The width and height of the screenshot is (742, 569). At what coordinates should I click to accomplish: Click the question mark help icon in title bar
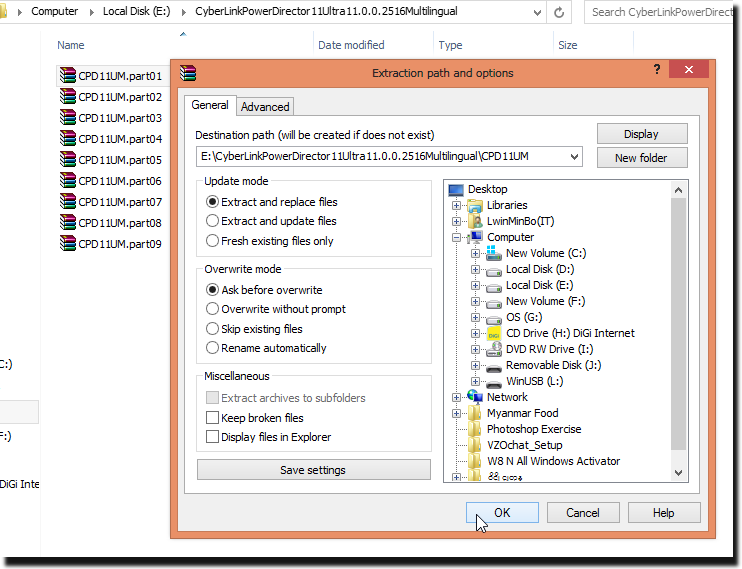click(657, 70)
